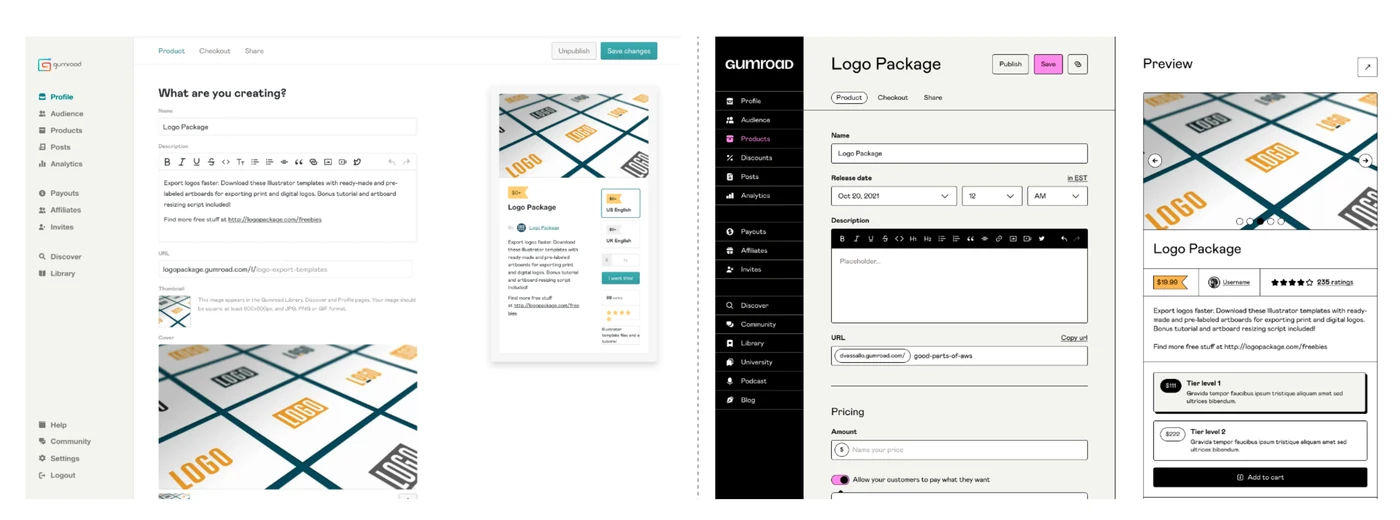This screenshot has width=1400, height=520.
Task: Switch to Checkout tab in new design
Action: point(893,98)
